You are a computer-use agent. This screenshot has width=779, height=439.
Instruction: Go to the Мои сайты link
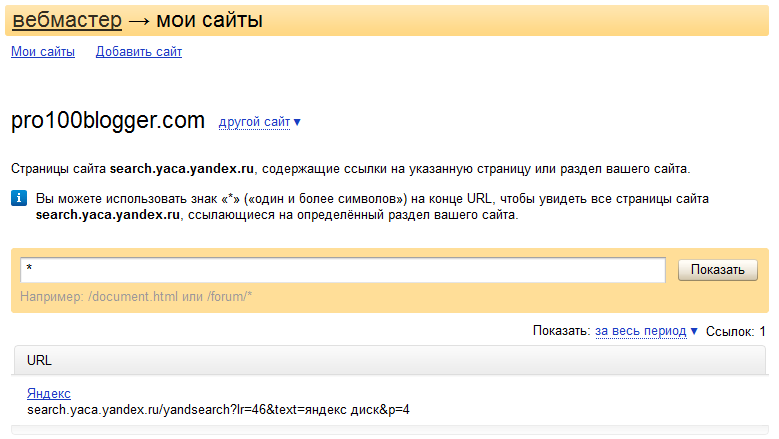point(43,52)
